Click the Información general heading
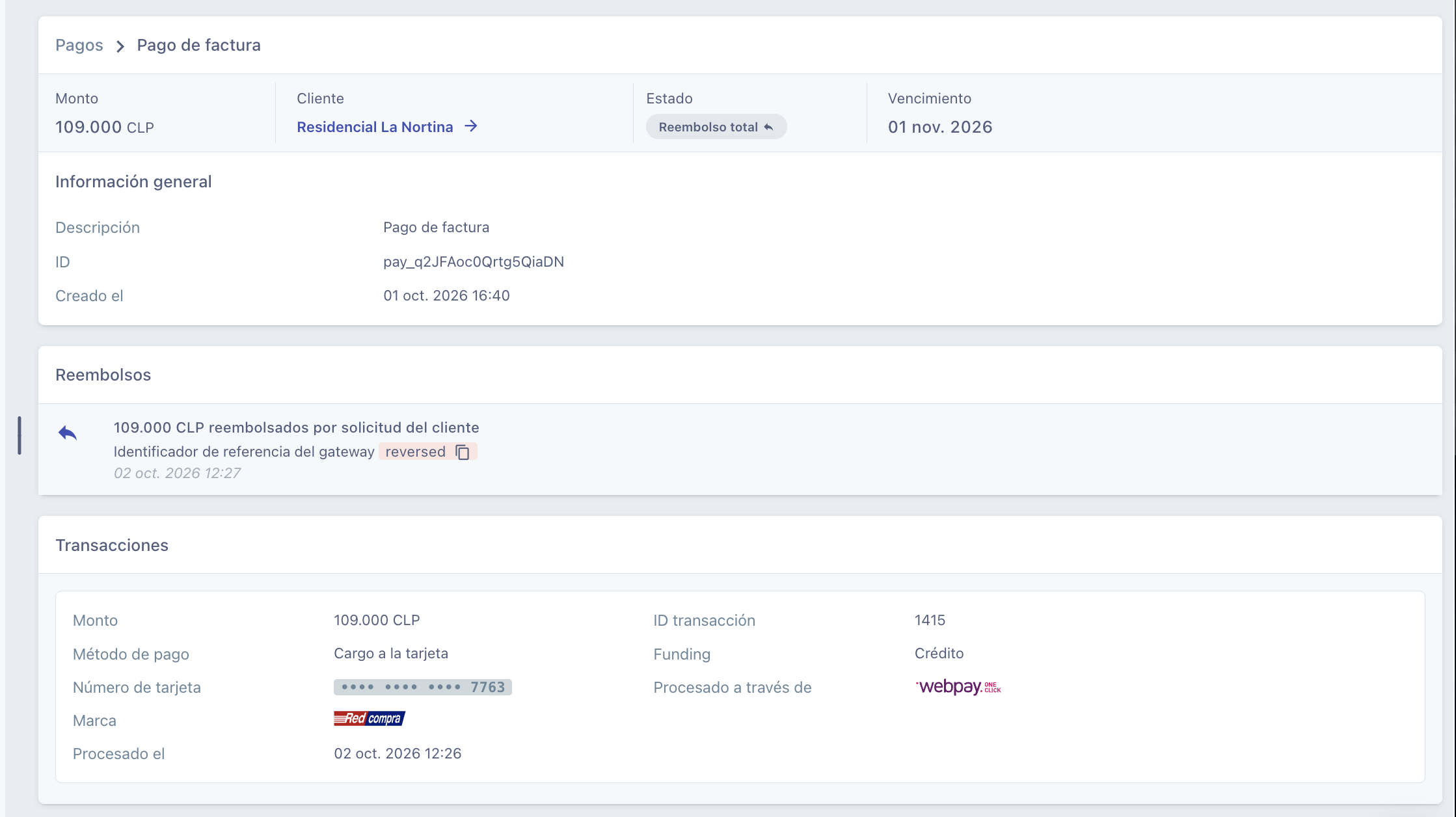The width and height of the screenshot is (1456, 817). coord(133,181)
